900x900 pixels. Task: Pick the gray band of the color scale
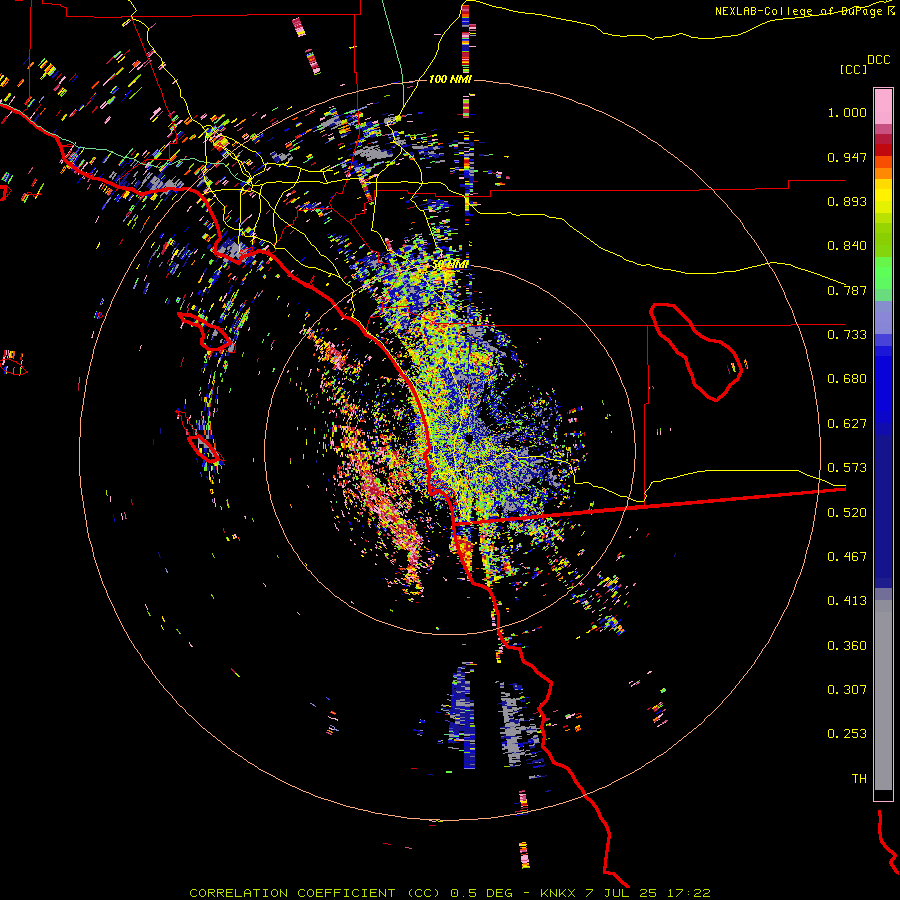pos(883,695)
